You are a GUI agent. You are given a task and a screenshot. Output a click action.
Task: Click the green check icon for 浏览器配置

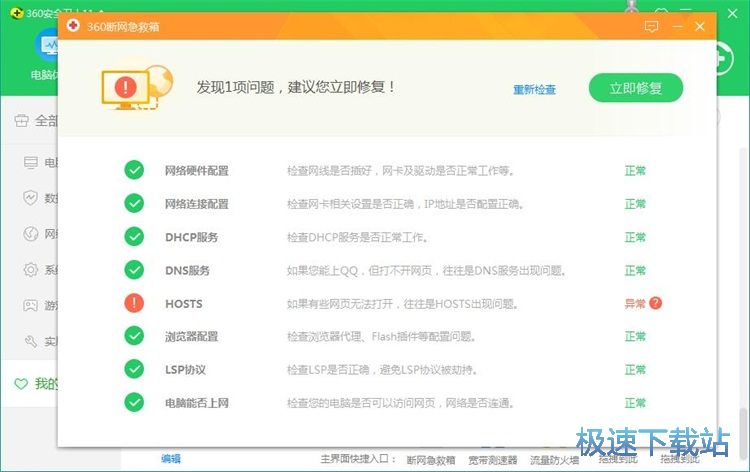[134, 336]
